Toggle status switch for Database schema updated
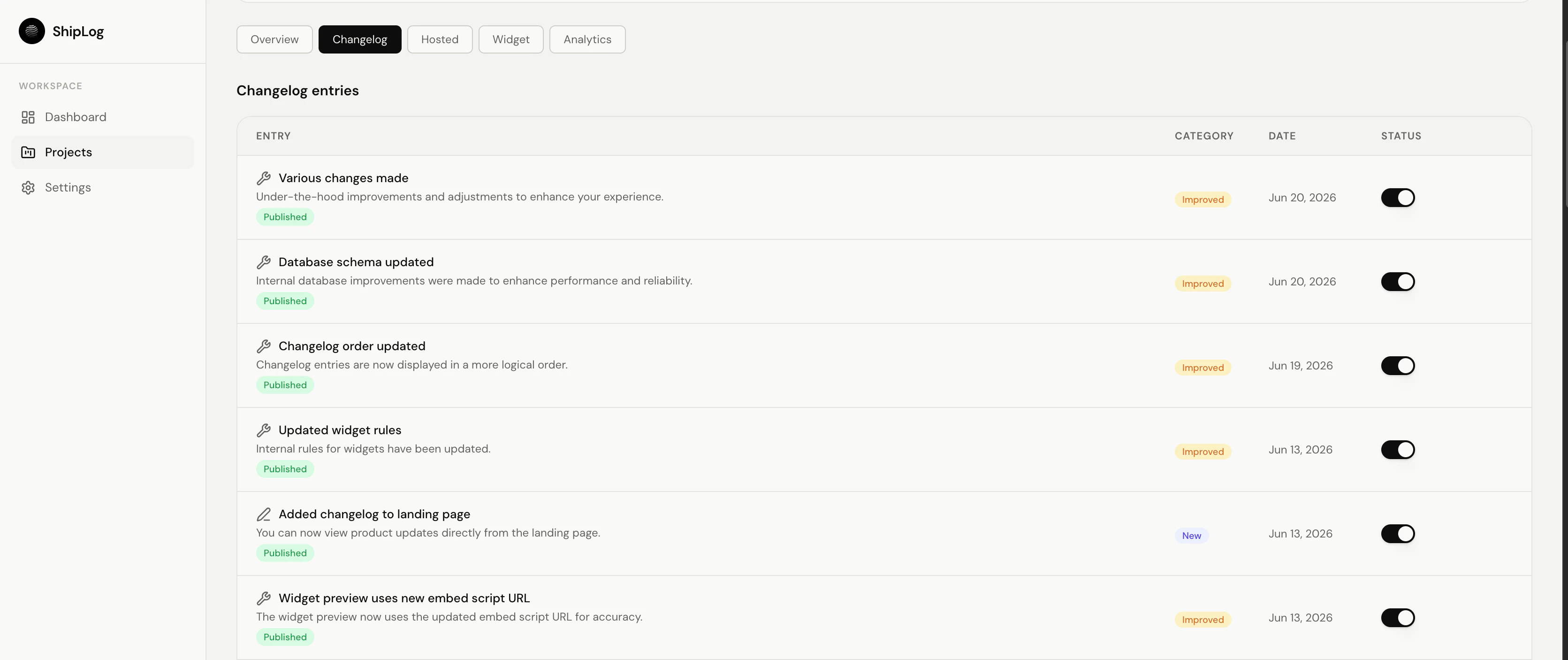This screenshot has width=1568, height=660. click(1398, 282)
